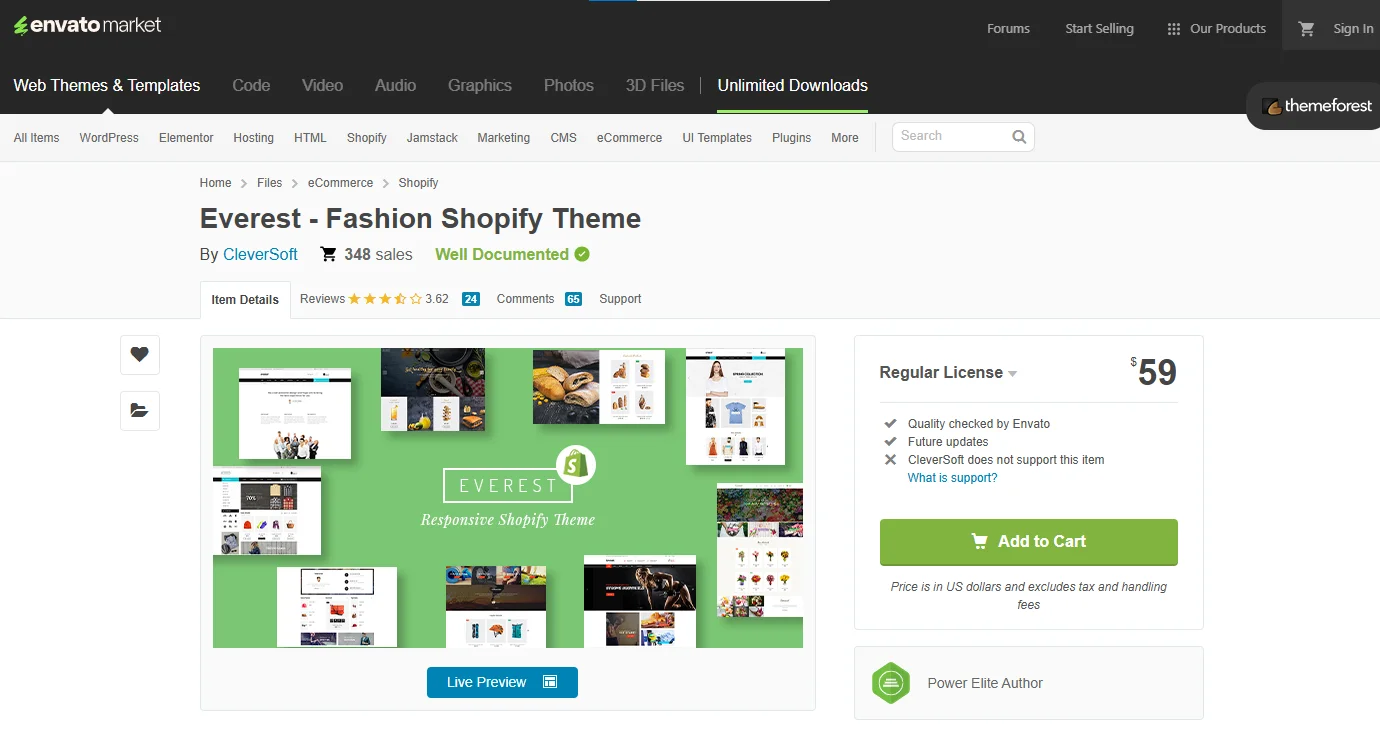Click the Shopify bag logo on preview

575,464
